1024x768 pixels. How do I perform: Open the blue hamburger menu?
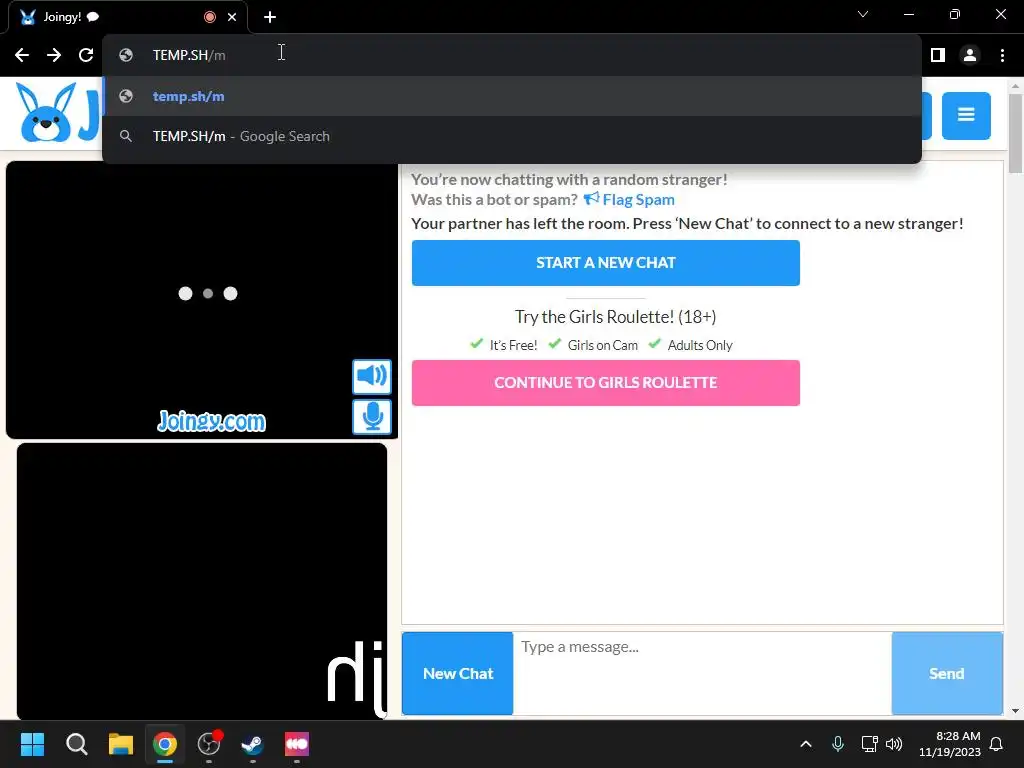(966, 116)
